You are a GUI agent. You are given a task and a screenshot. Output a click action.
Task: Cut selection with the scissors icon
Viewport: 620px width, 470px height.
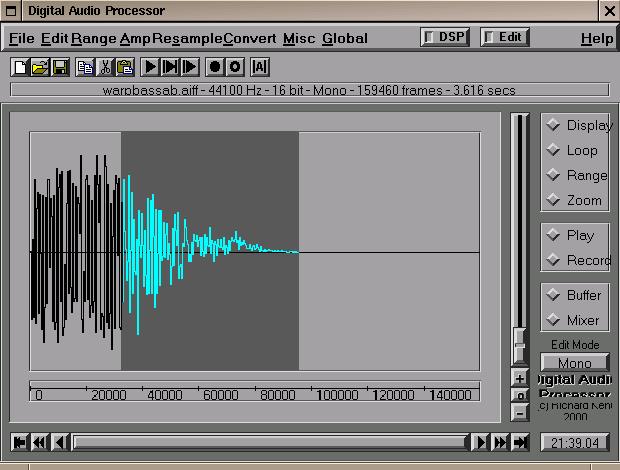click(105, 67)
